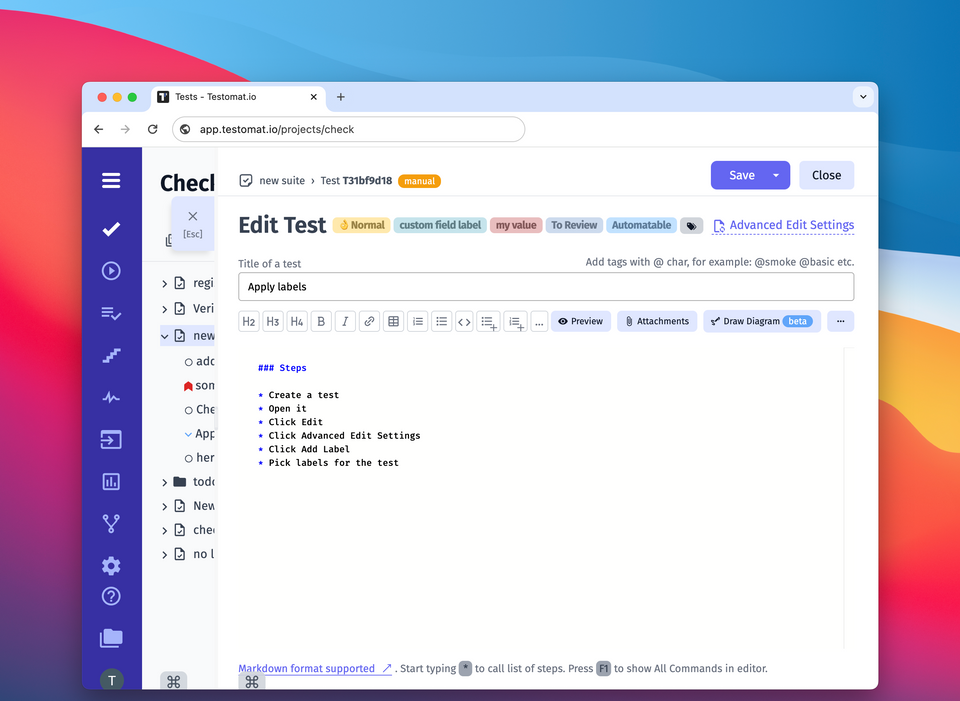This screenshot has height=701, width=960.
Task: Click the manual badge
Action: [x=419, y=181]
